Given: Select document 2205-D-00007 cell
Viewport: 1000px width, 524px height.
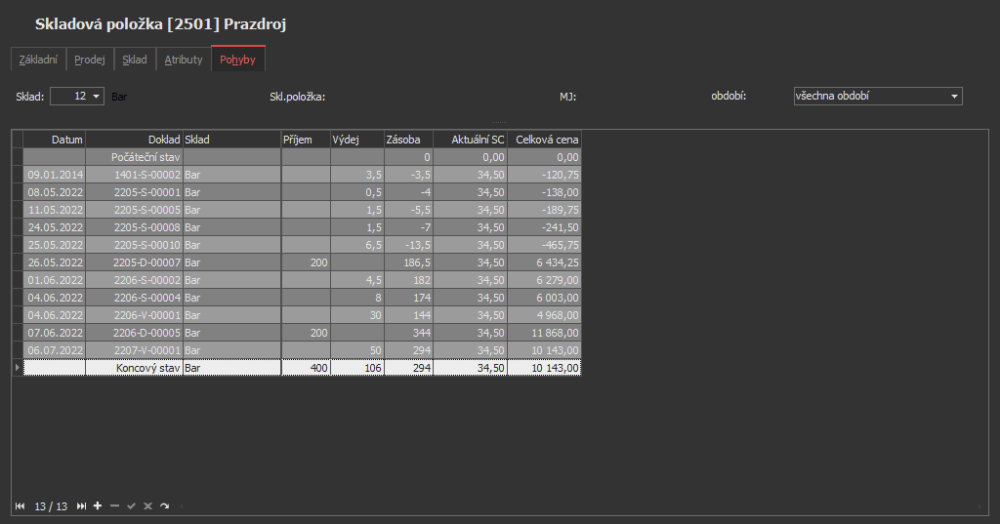Looking at the screenshot, I should (135, 262).
